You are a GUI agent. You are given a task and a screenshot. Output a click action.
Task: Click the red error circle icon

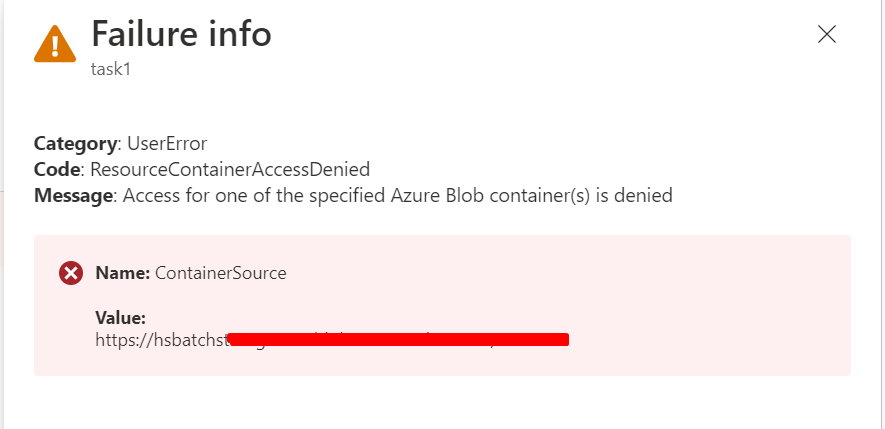(x=70, y=273)
